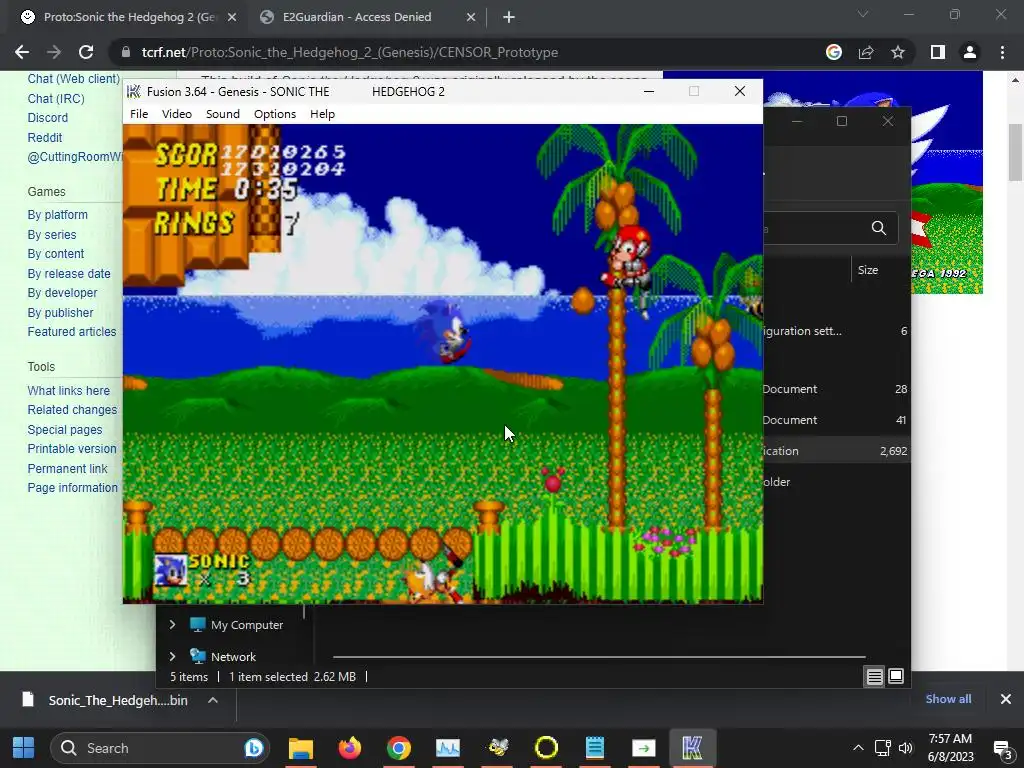
Task: Open Special pages link
Action: click(x=65, y=430)
